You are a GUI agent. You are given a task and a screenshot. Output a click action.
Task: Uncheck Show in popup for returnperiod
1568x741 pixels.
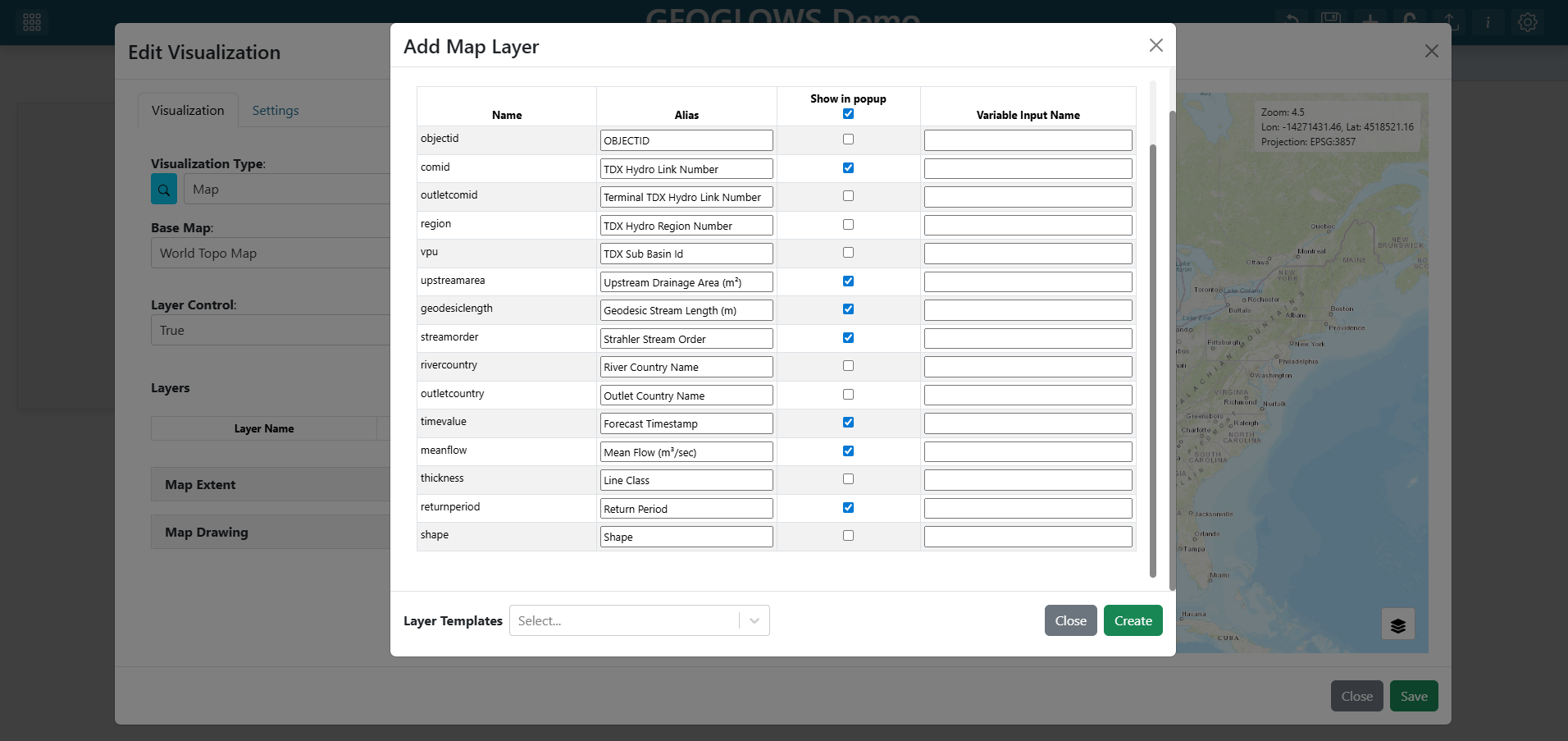[x=848, y=507]
